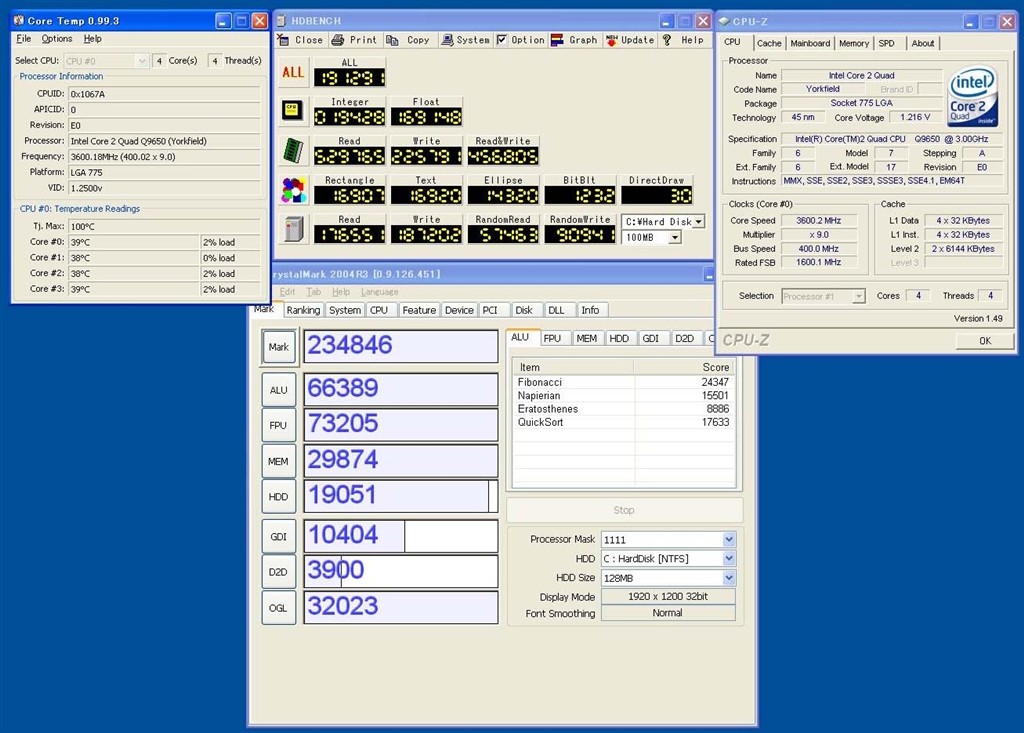Switch to the Mainboard tab in CPU-Z

coord(810,43)
